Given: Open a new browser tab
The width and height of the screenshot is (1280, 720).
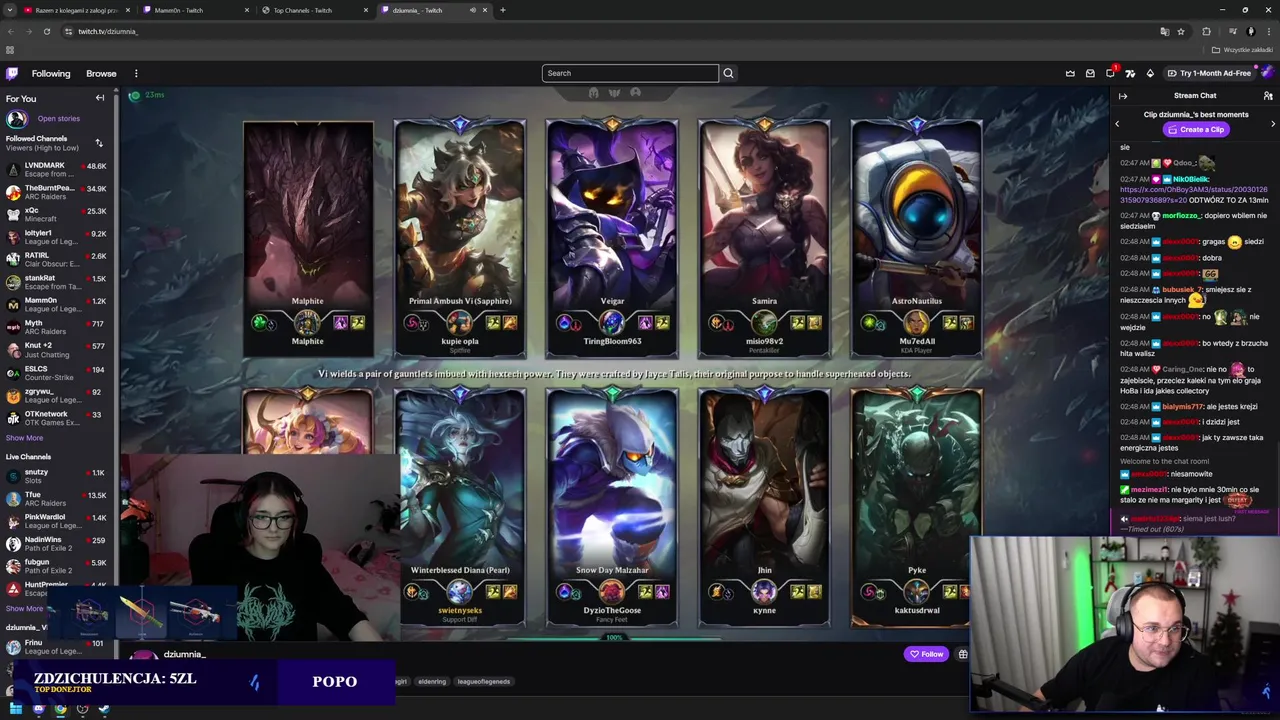Looking at the screenshot, I should (502, 10).
